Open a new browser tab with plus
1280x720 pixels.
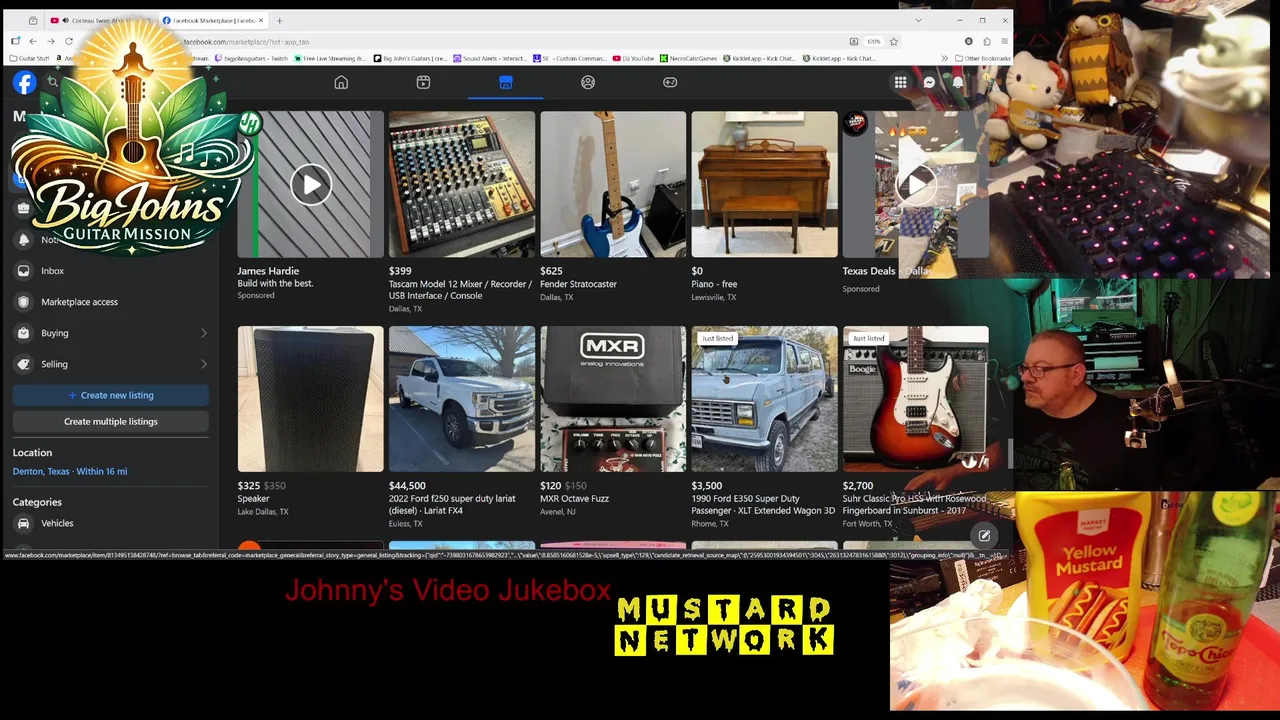279,20
